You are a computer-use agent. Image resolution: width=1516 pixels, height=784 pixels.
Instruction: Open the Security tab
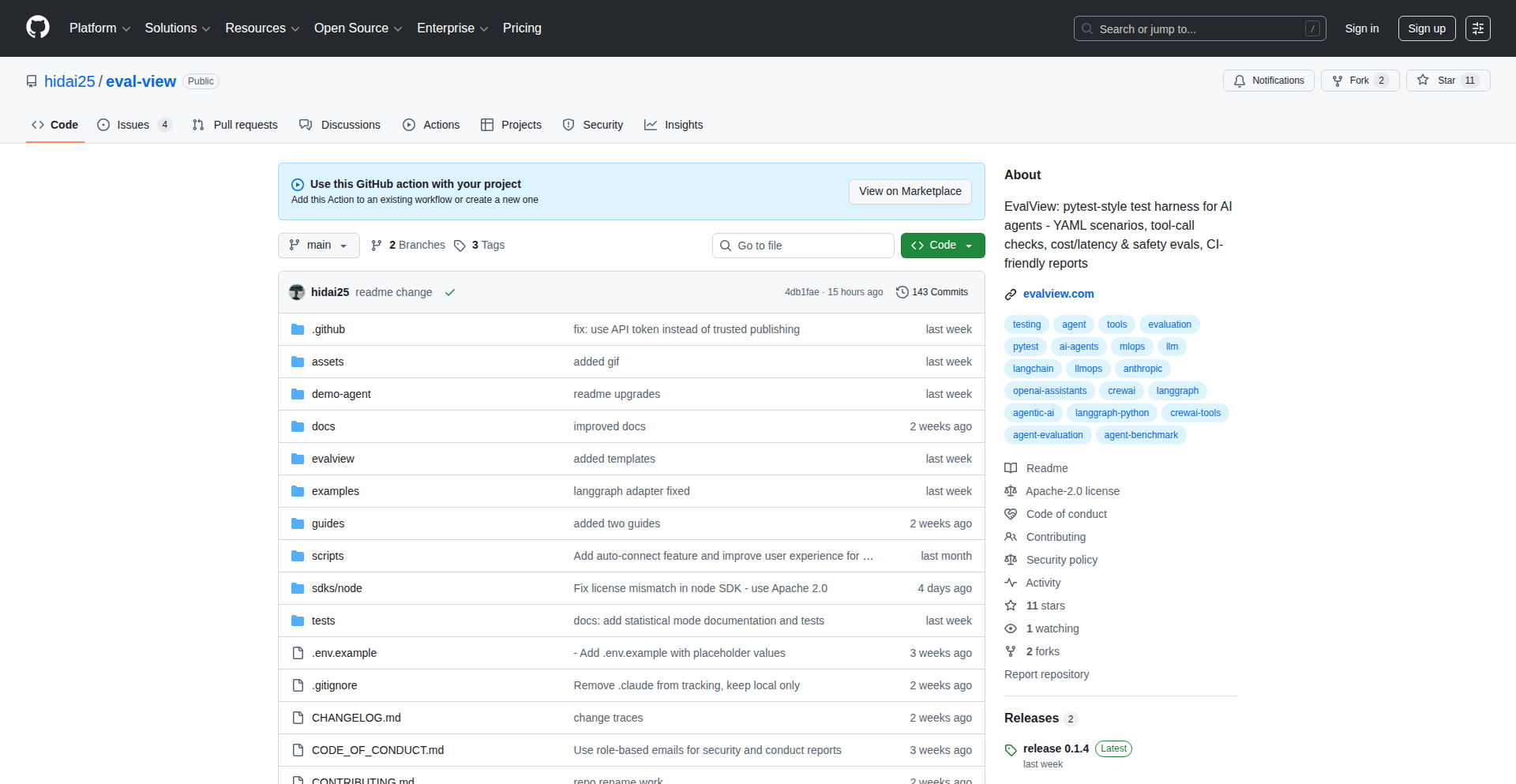(x=593, y=125)
